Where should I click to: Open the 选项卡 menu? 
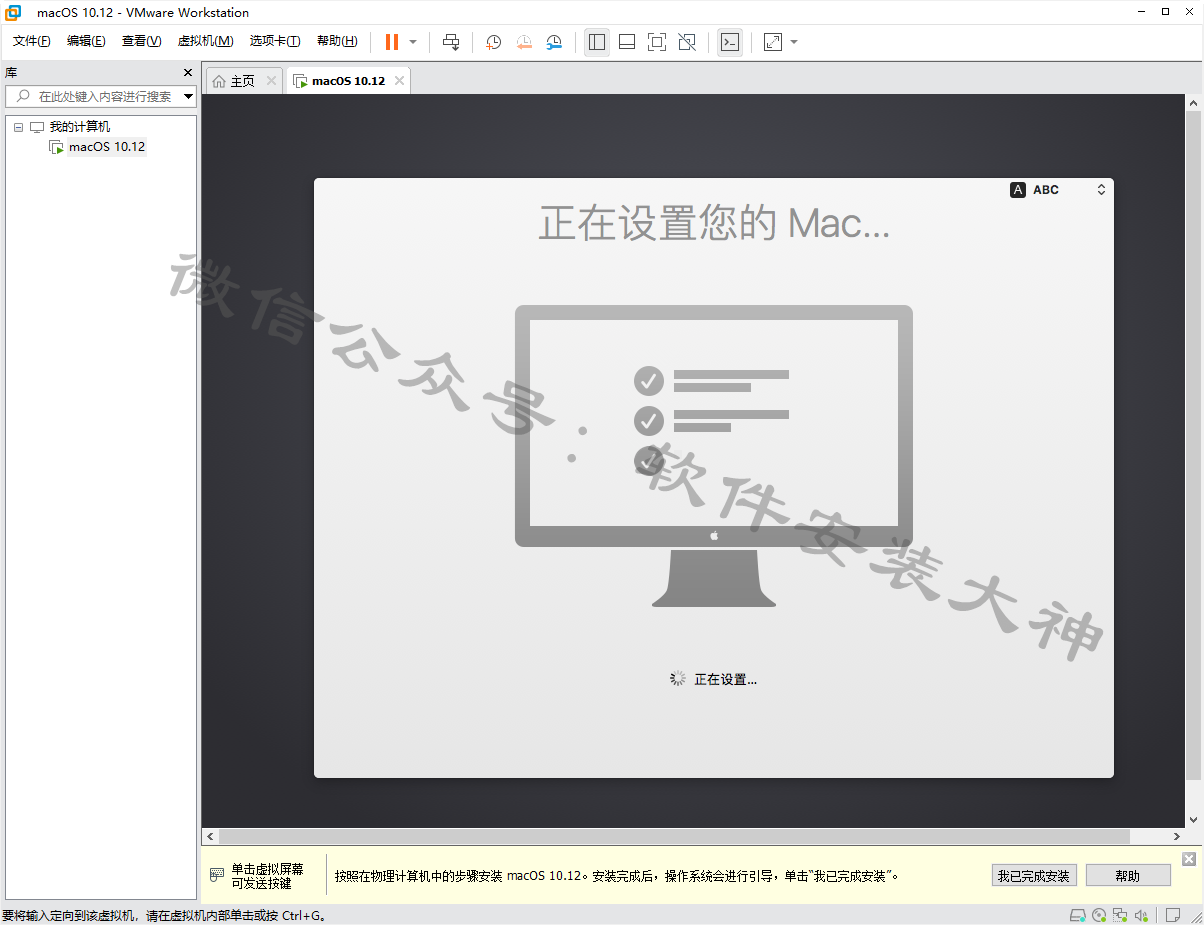pos(275,41)
